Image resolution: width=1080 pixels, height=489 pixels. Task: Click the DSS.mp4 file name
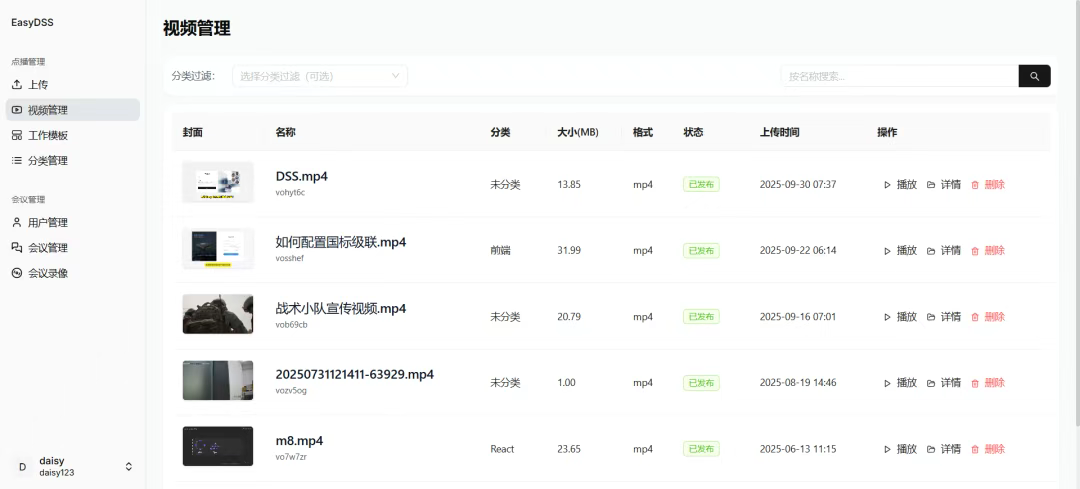302,176
